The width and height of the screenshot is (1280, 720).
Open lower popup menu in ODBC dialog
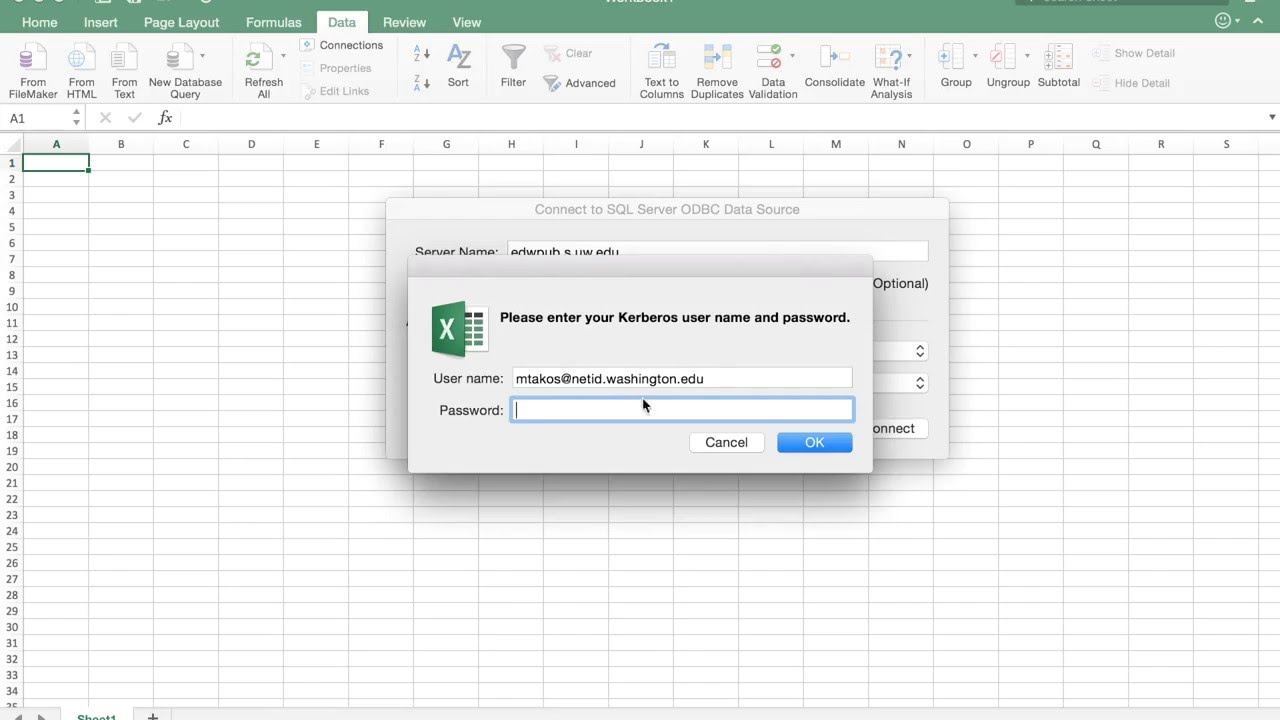920,383
